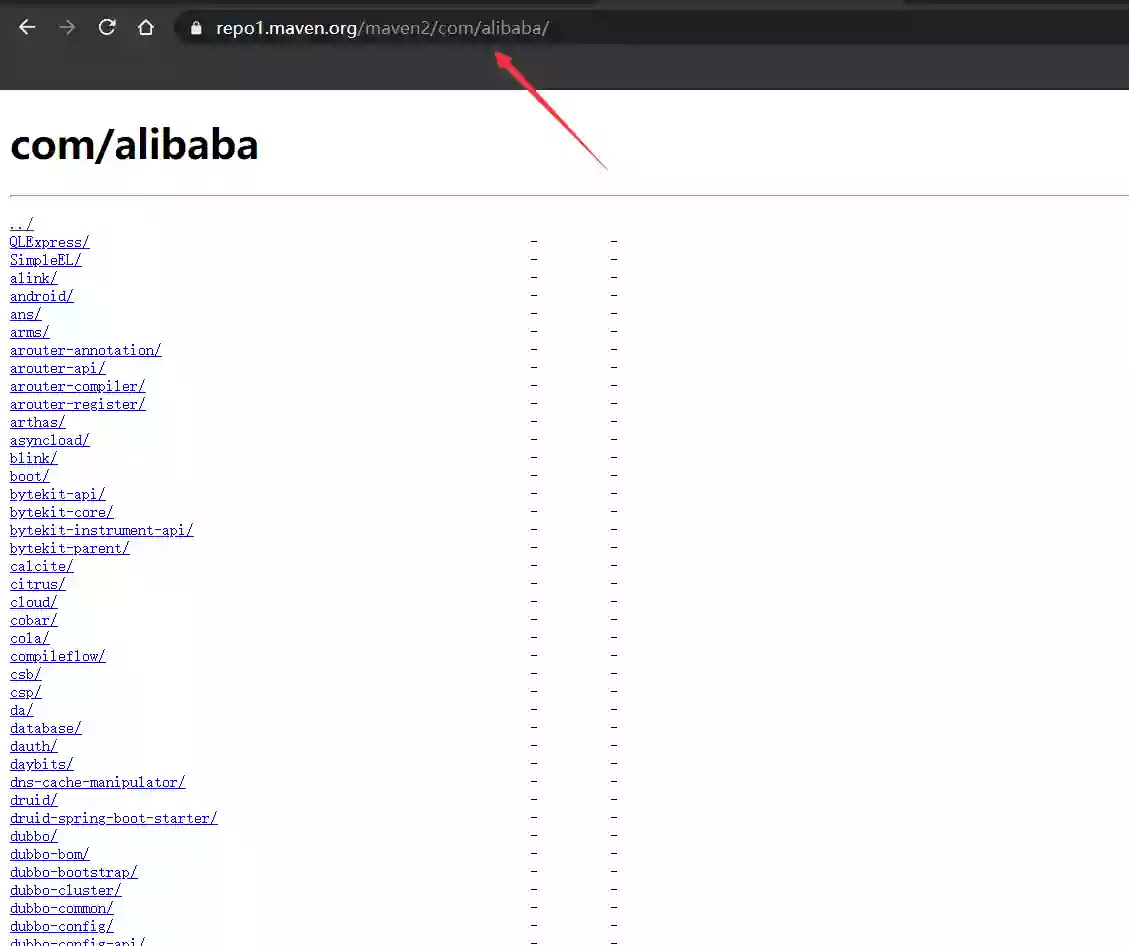Open the arthas/ directory link

coord(37,422)
